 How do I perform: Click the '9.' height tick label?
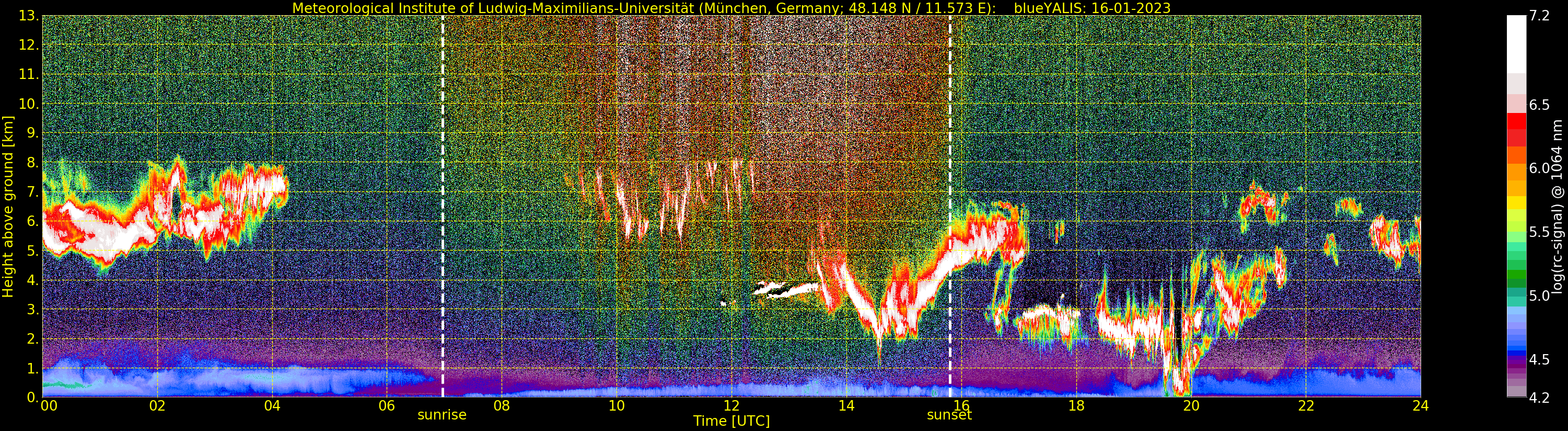(x=33, y=133)
